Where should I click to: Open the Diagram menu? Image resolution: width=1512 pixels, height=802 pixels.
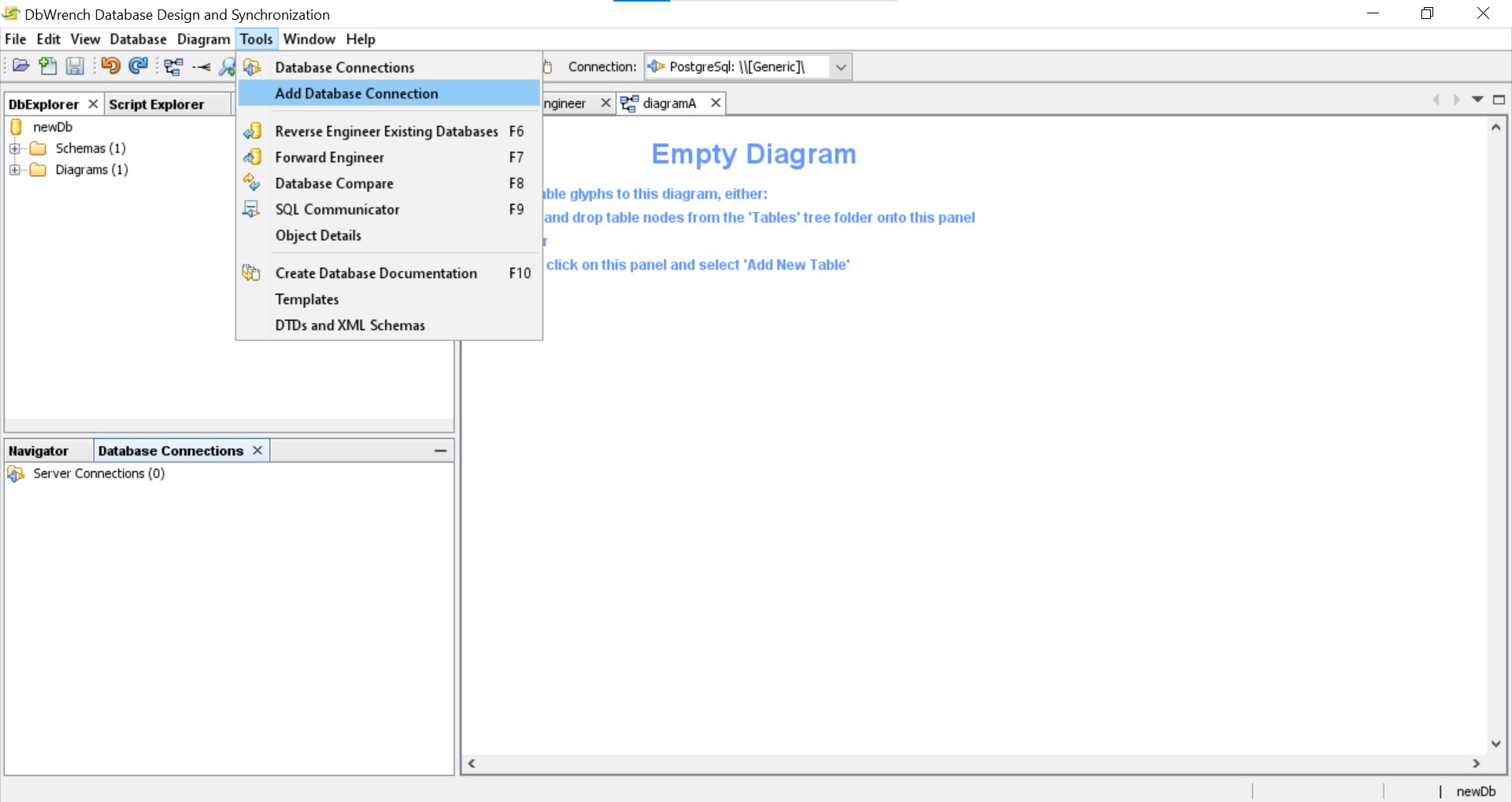click(x=204, y=39)
